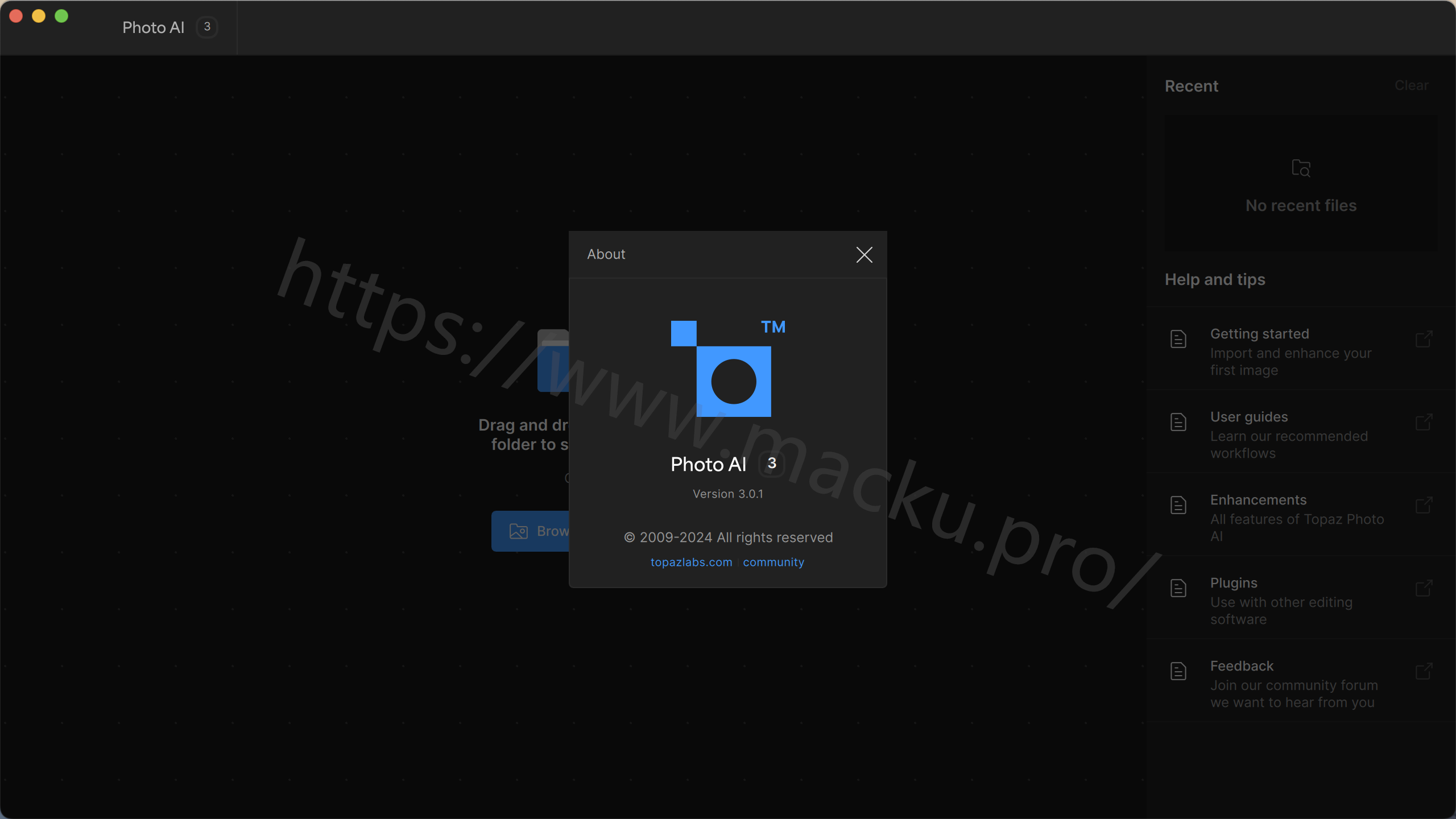Click the Drag and drop instruction text
Image resolution: width=1456 pixels, height=819 pixels.
tap(523, 435)
